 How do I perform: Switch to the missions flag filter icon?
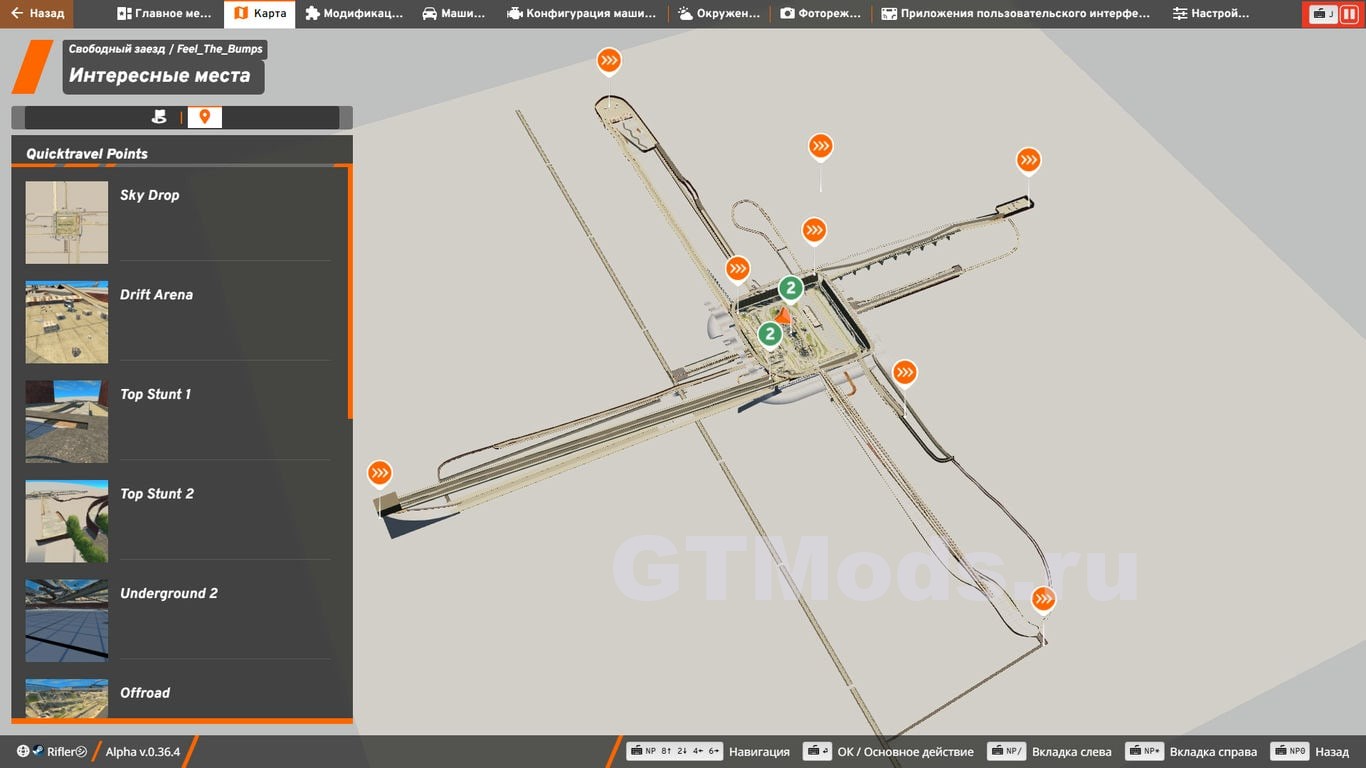pyautogui.click(x=159, y=117)
